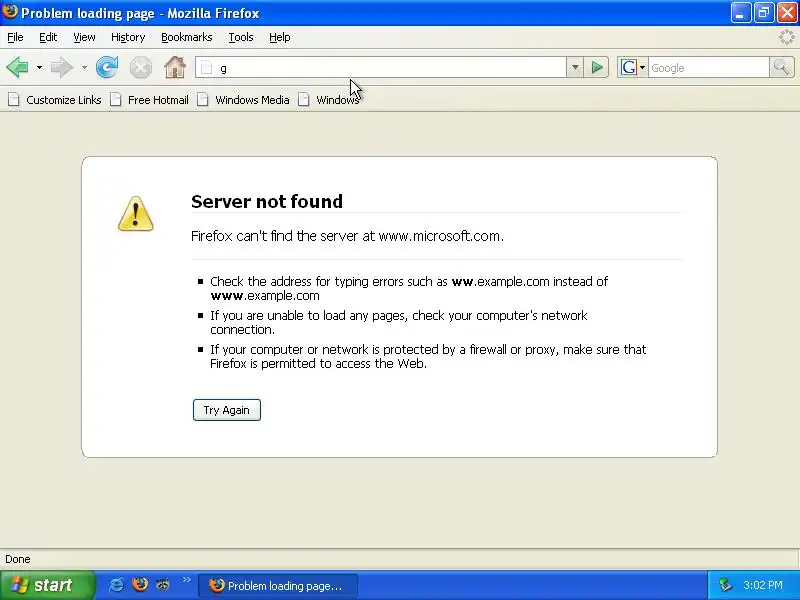Click the Done status bar text

coord(18,559)
